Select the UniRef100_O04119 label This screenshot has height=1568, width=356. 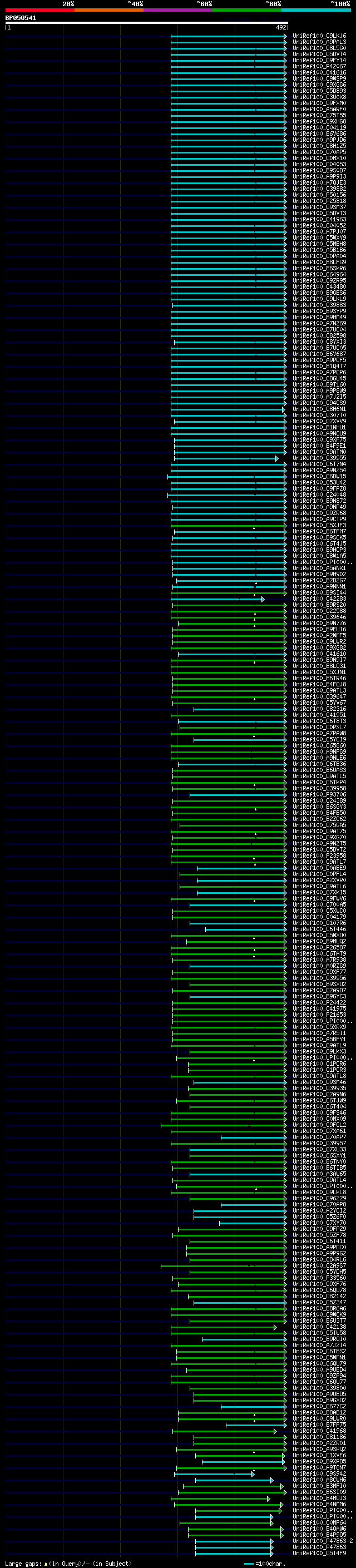tap(319, 128)
